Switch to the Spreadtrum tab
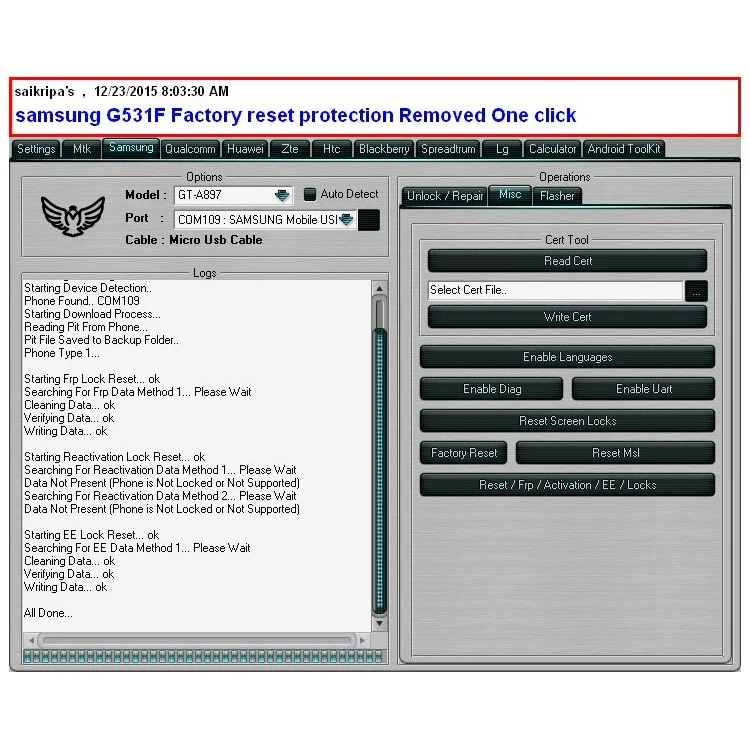750x750 pixels. [448, 149]
